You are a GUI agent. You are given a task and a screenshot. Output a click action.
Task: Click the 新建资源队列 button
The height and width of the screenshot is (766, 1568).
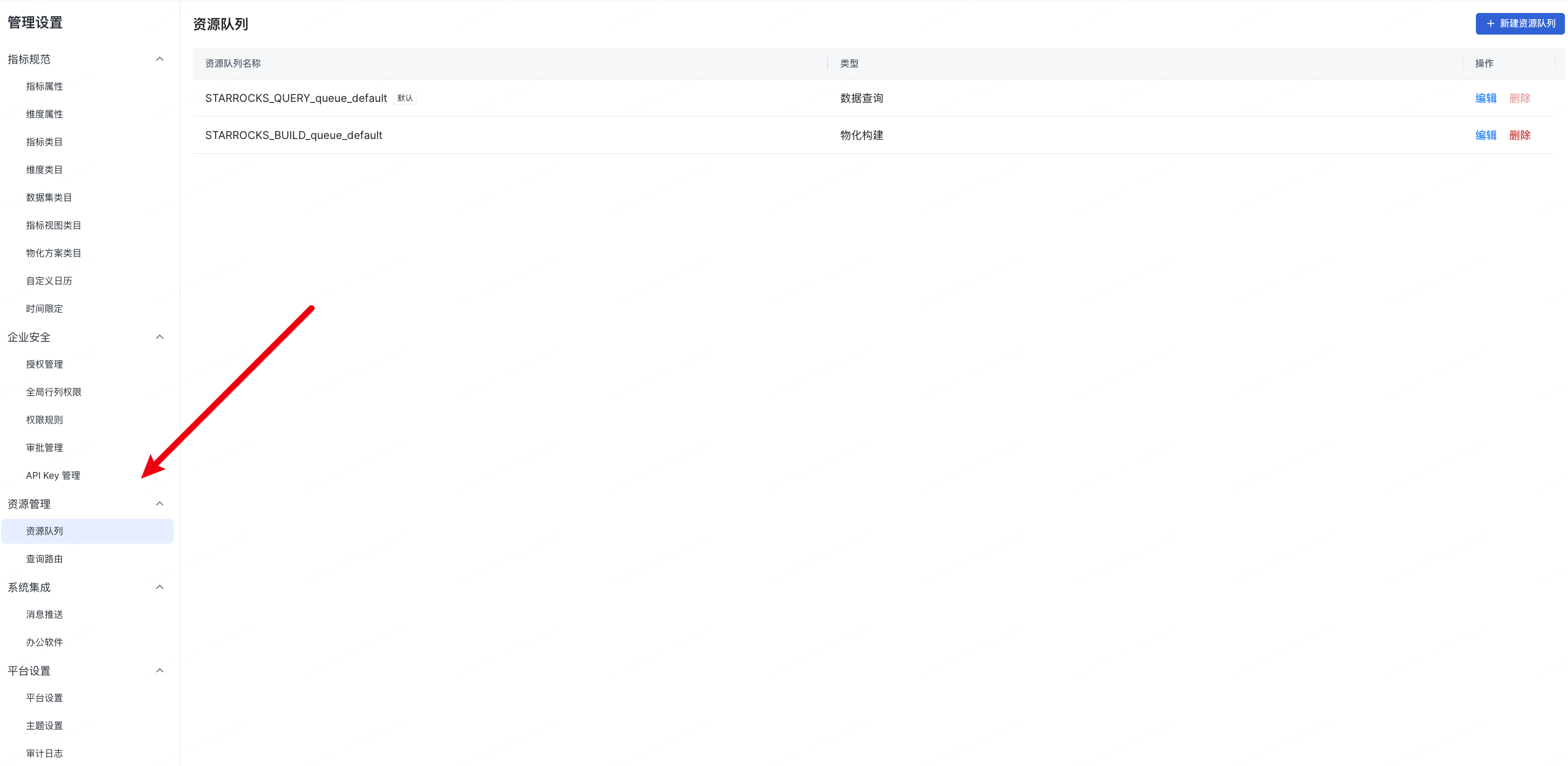tap(1520, 23)
